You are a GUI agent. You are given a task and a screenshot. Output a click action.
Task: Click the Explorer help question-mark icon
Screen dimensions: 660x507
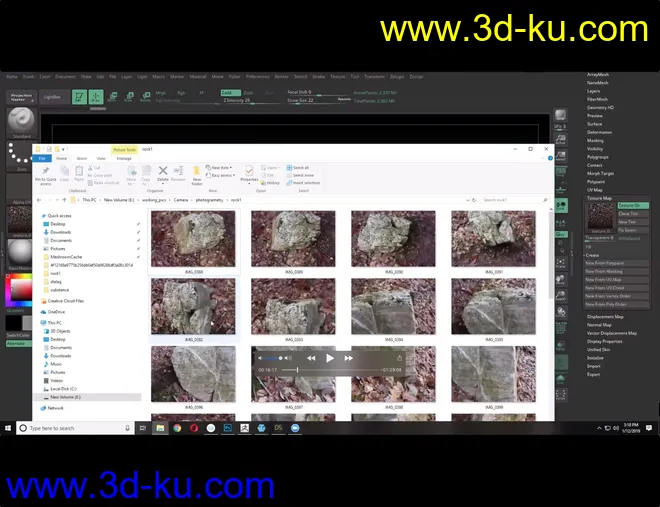click(550, 158)
